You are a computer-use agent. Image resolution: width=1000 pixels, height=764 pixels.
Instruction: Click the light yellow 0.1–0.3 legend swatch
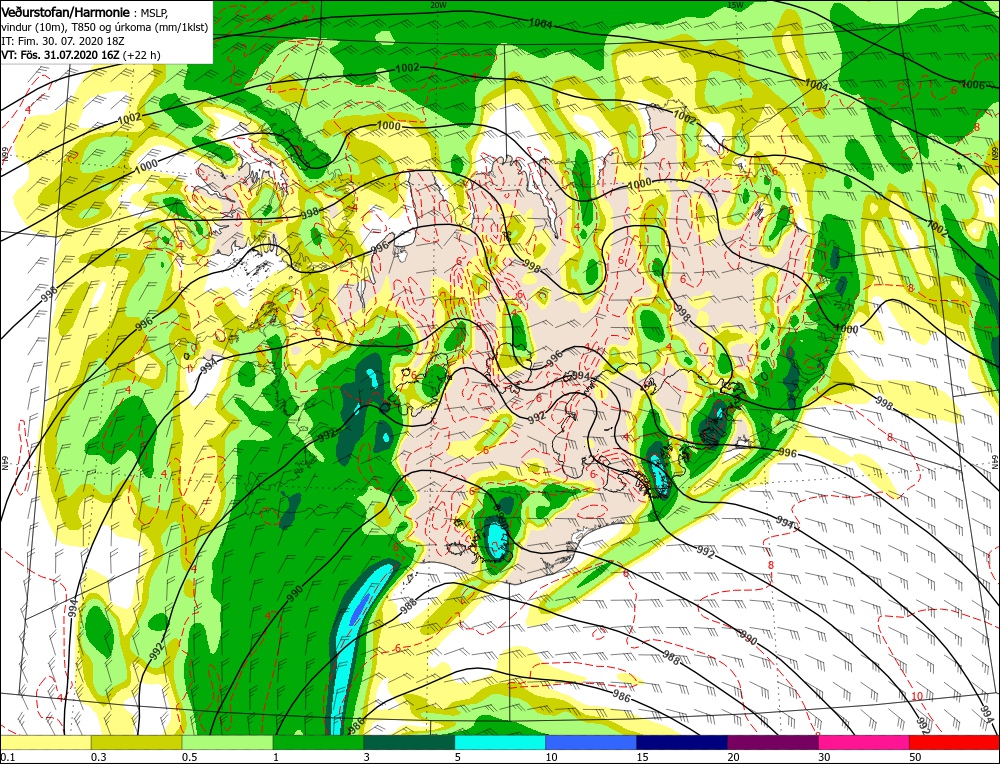pos(45,742)
